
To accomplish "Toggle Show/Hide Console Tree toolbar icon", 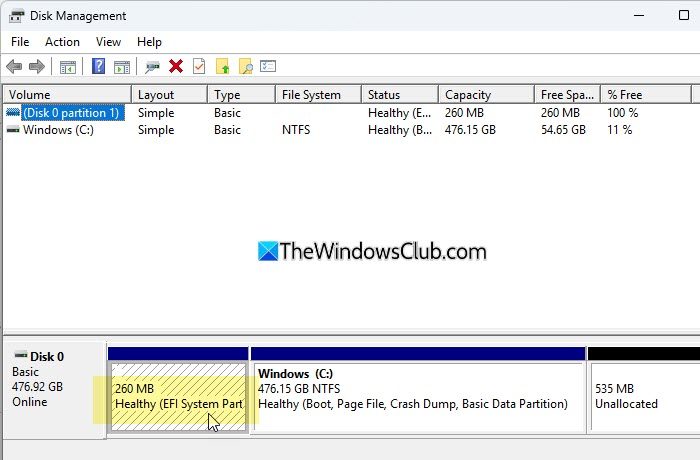I will [x=68, y=67].
